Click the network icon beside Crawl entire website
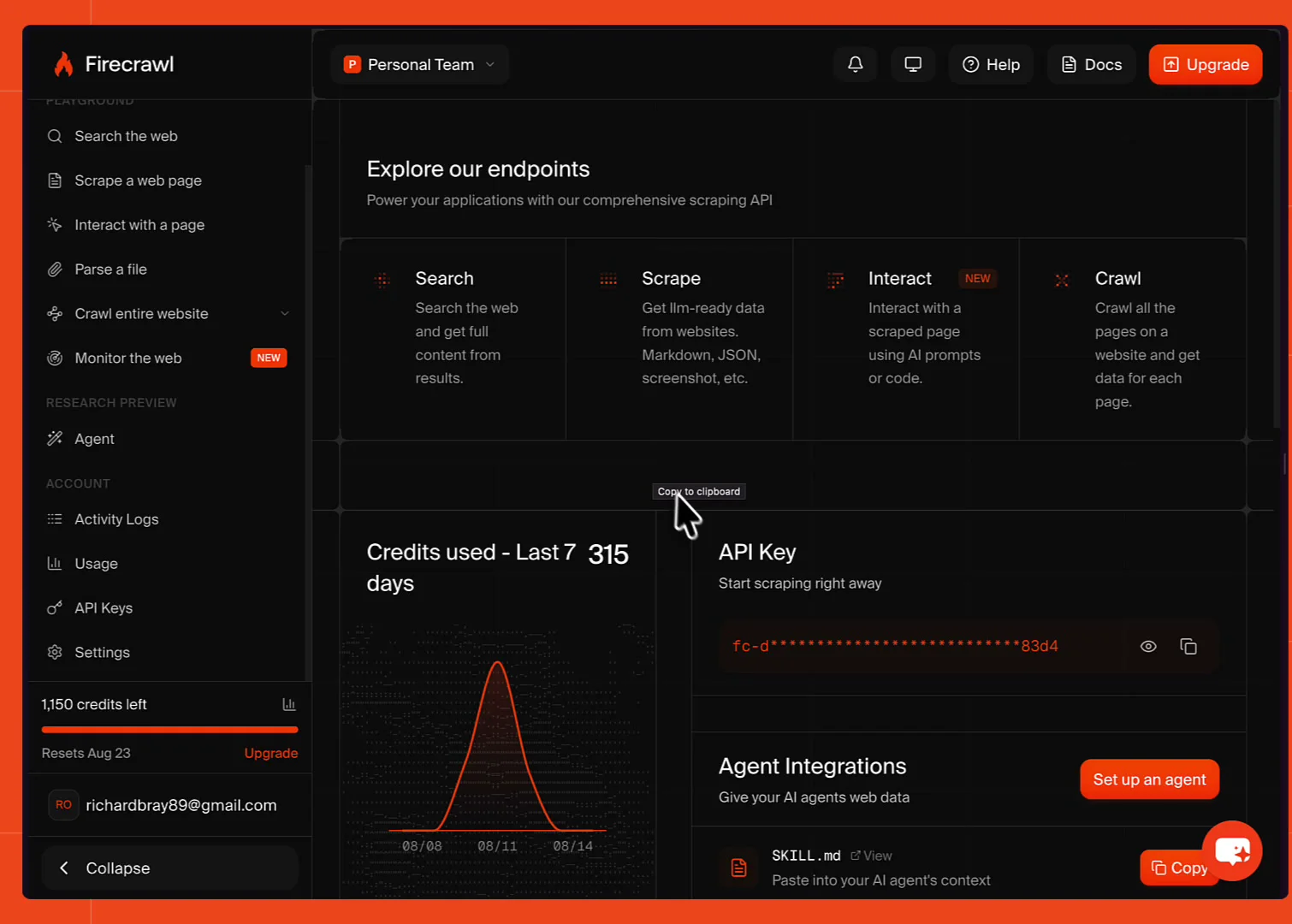Screen dimensions: 1292x924 55,314
